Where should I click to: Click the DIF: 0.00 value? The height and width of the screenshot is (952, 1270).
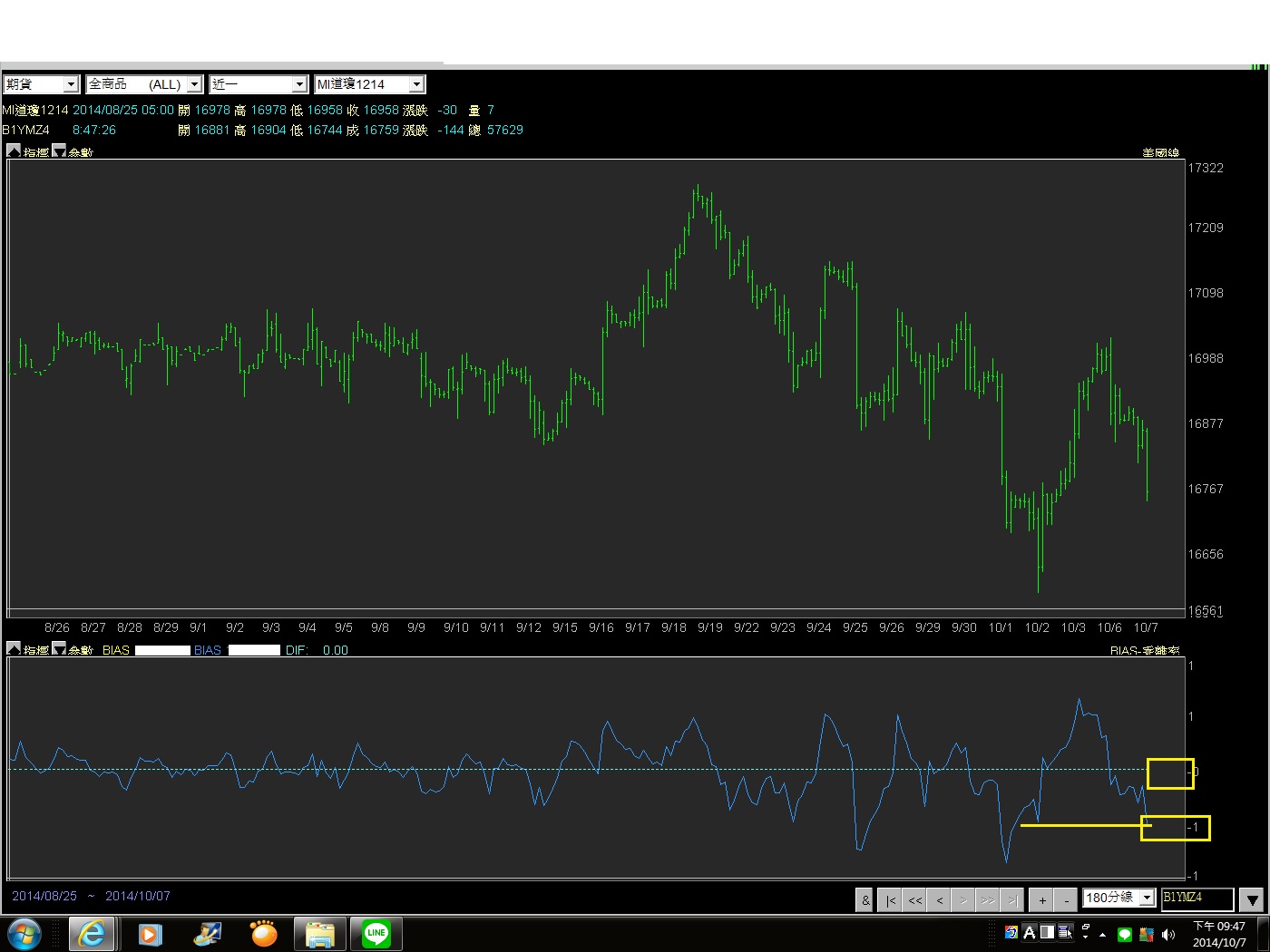(317, 650)
